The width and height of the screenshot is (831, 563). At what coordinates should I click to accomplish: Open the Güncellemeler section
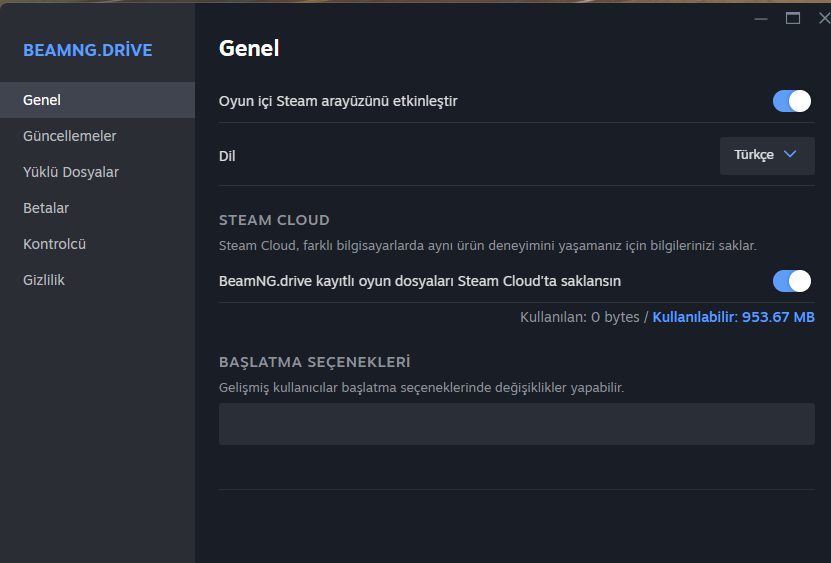tap(70, 136)
